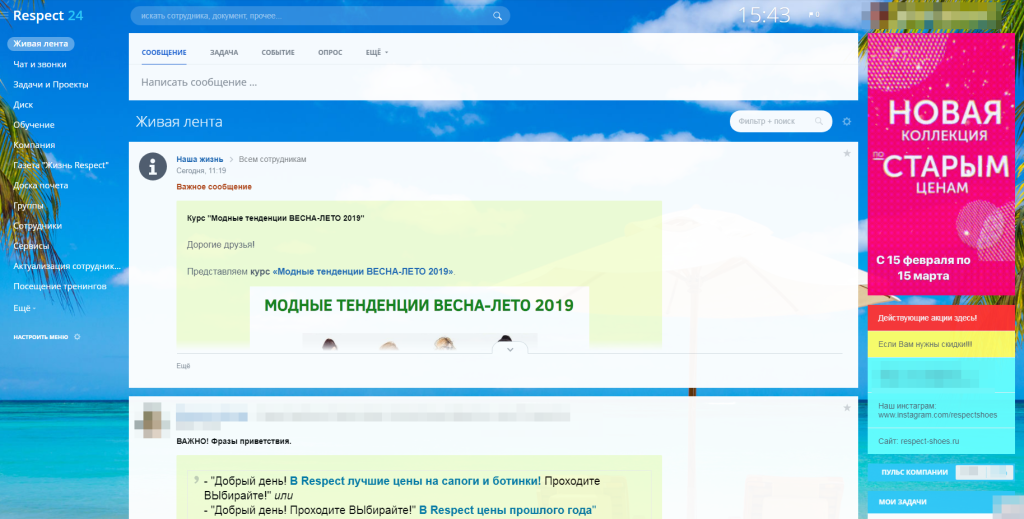This screenshot has width=1024, height=519.
Task: Open the Модные тенденции ВЕСНА-ЛЕТО 2019 link
Action: tap(362, 271)
